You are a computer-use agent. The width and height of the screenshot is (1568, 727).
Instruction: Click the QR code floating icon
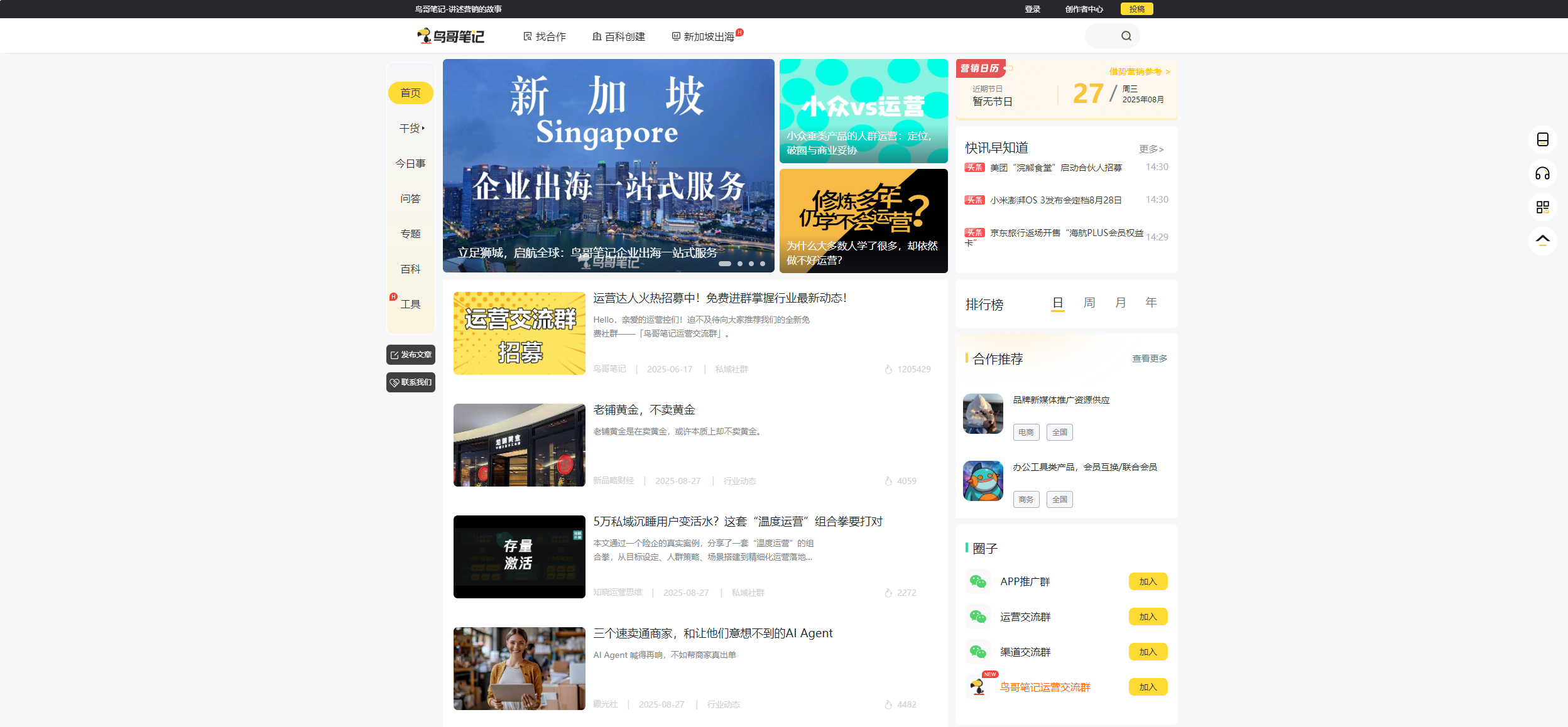point(1542,208)
